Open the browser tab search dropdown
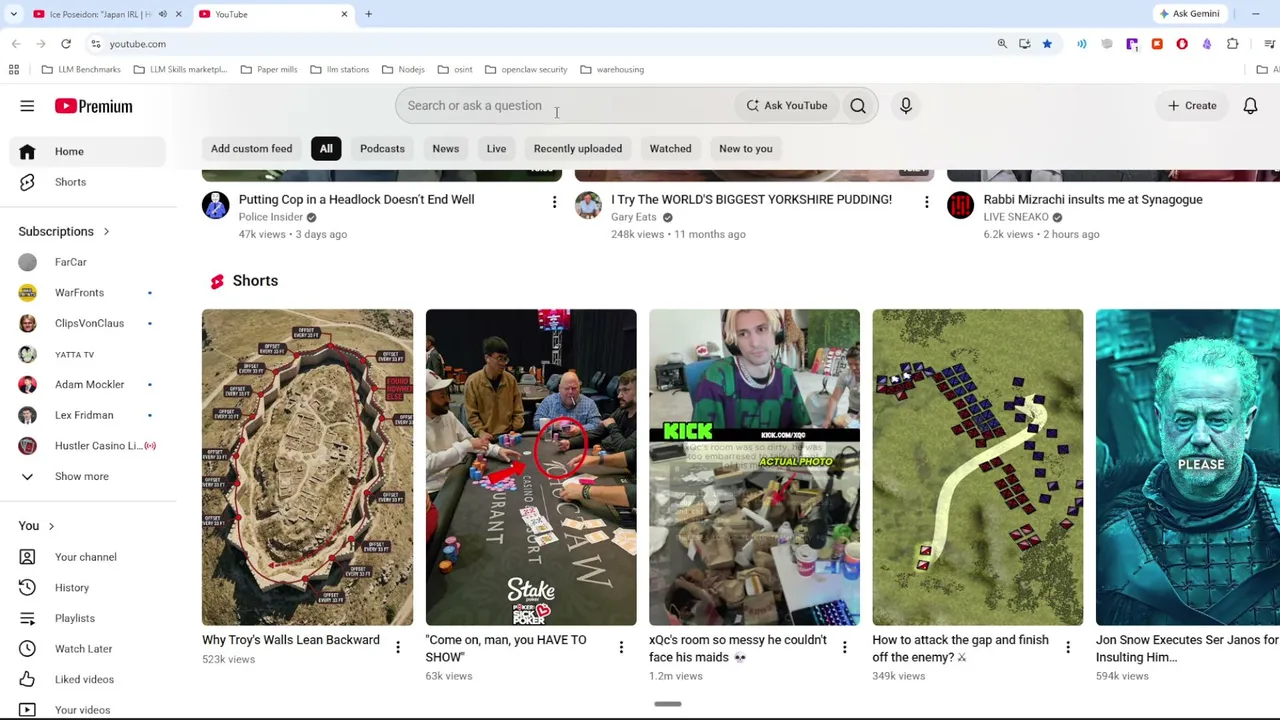Image resolution: width=1280 pixels, height=720 pixels. tap(13, 14)
